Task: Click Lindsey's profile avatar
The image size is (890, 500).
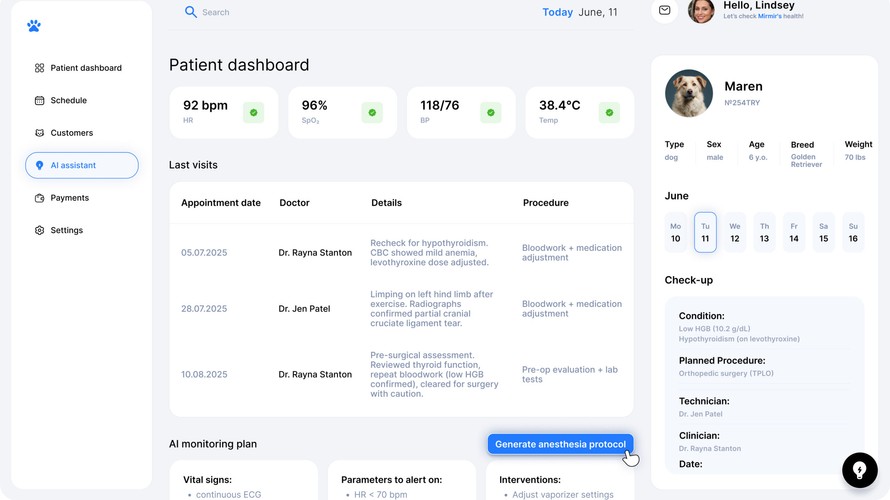Action: click(x=701, y=11)
